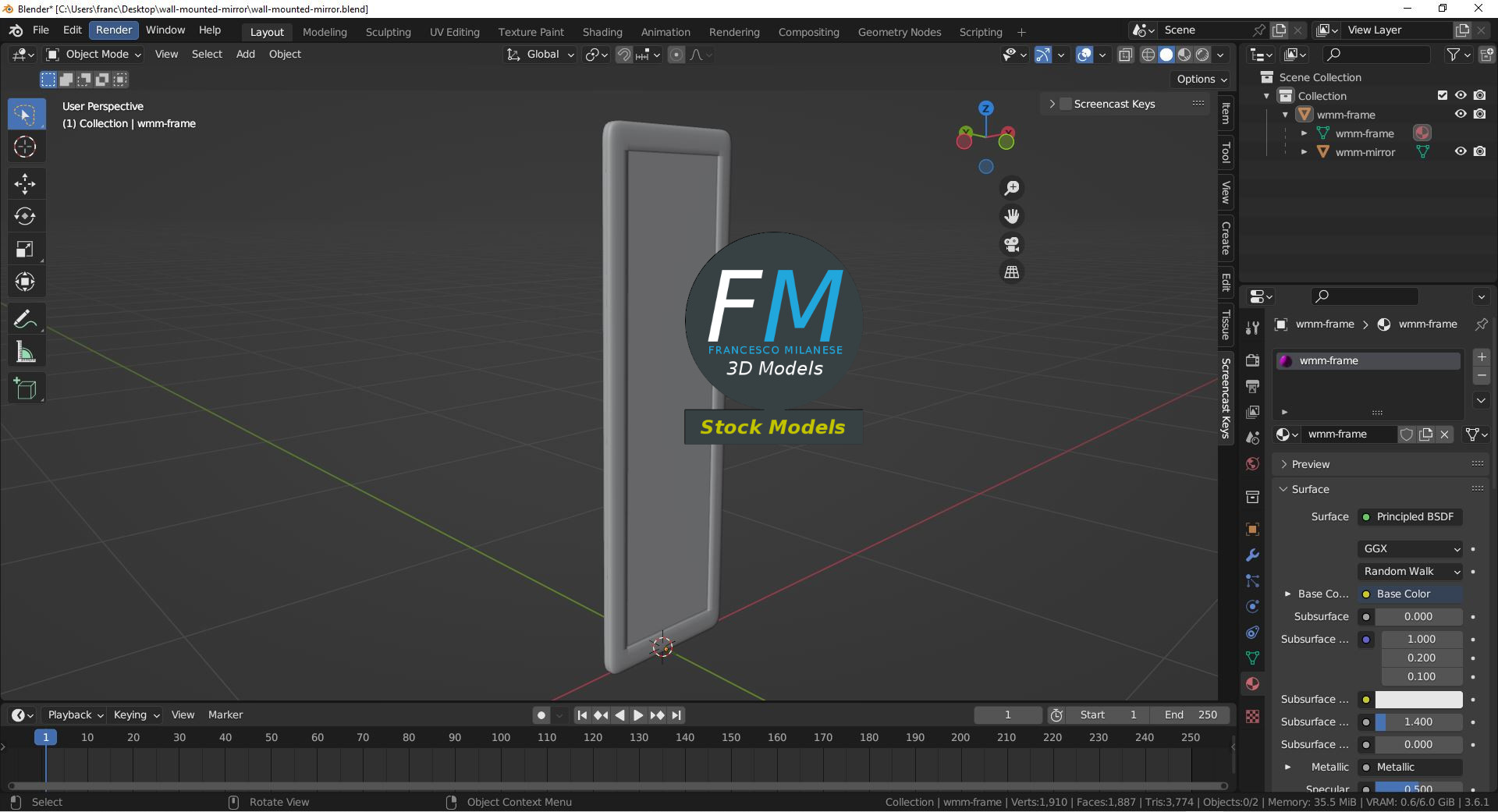Open the Random Walk subsurface dropdown

(x=1411, y=572)
